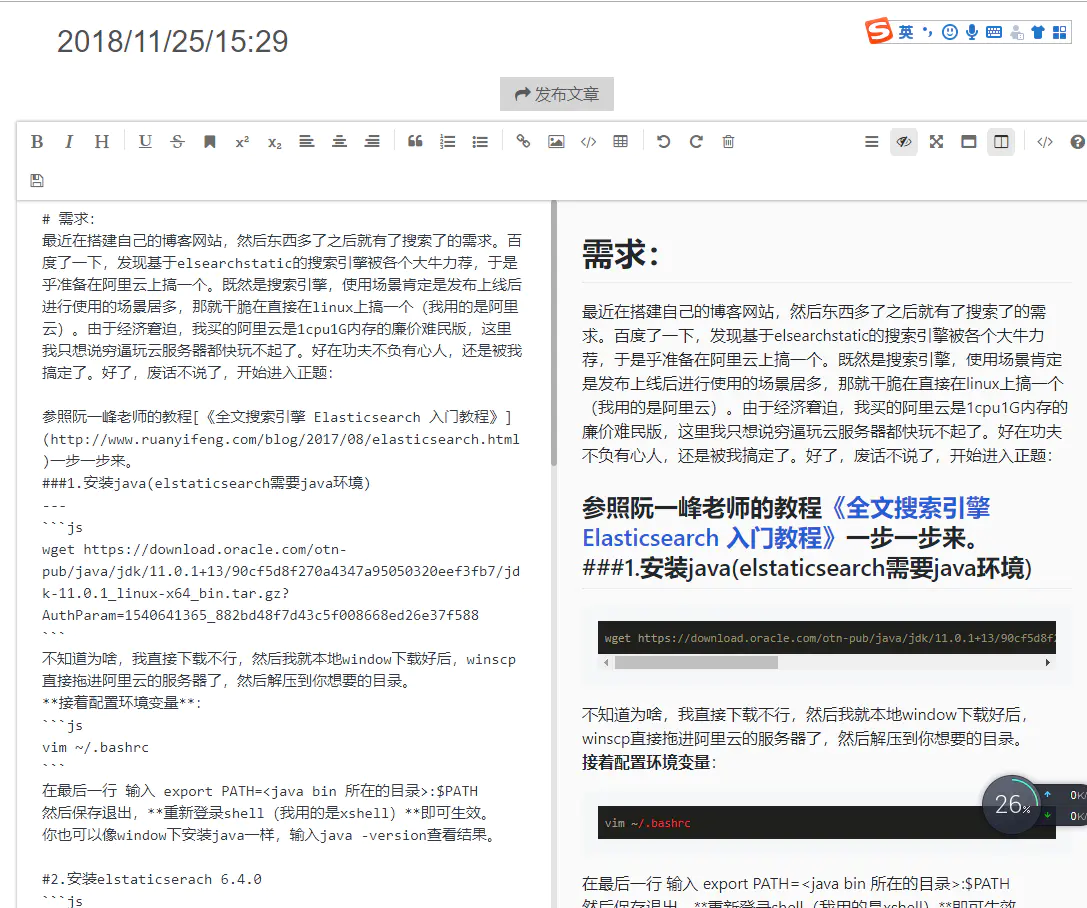
Task: Click the bookmark mark icon
Action: click(209, 142)
